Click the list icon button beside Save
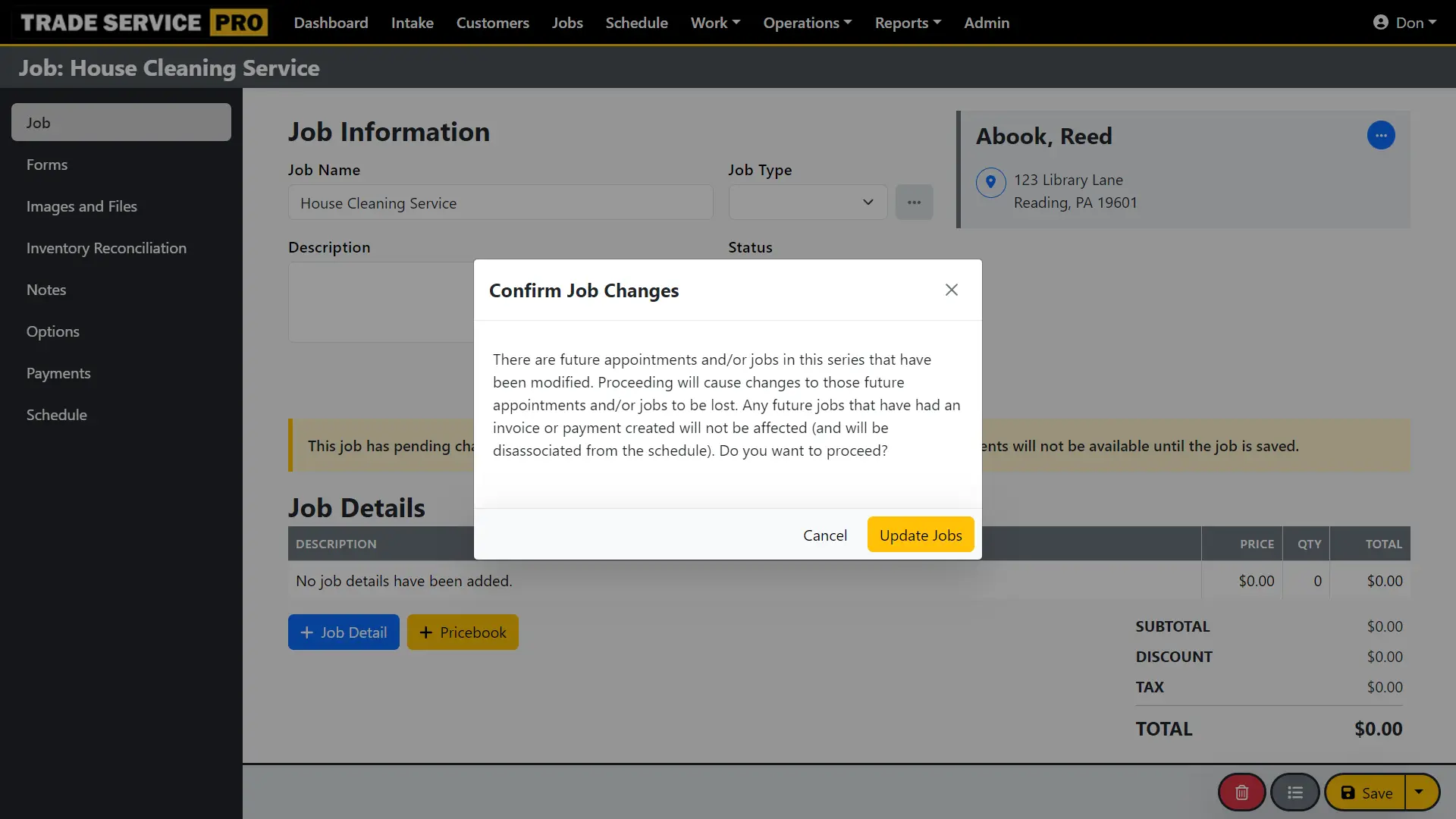This screenshot has height=819, width=1456. (1294, 792)
